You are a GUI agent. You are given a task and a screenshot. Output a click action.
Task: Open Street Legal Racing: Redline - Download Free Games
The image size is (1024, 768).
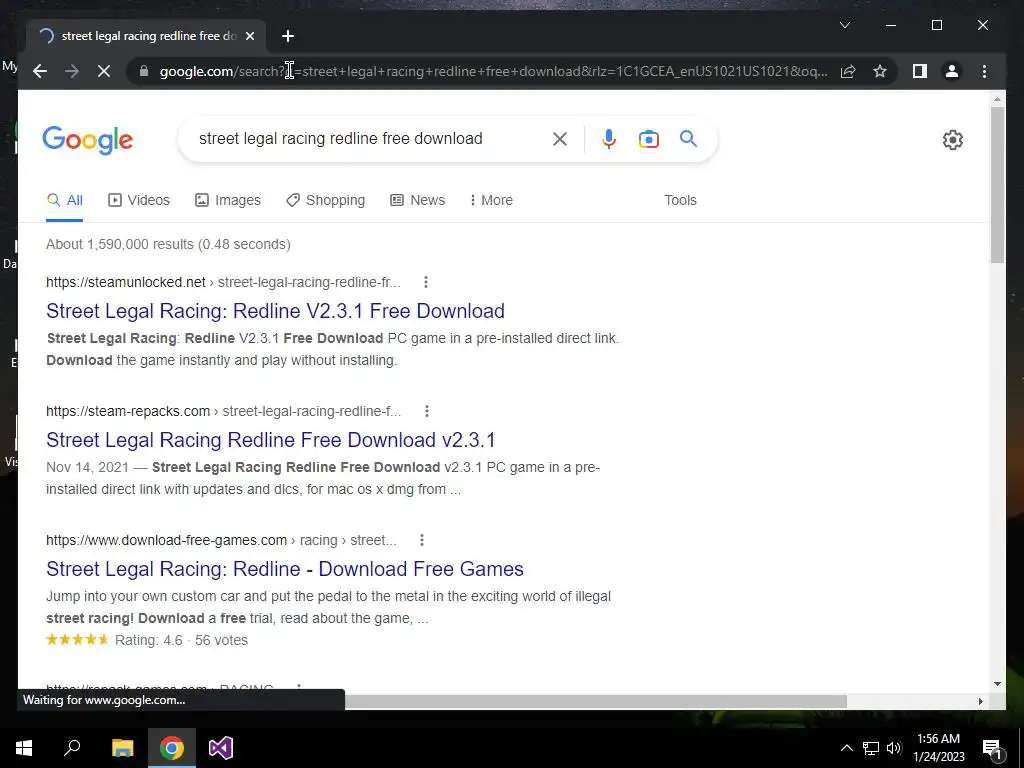click(x=285, y=569)
